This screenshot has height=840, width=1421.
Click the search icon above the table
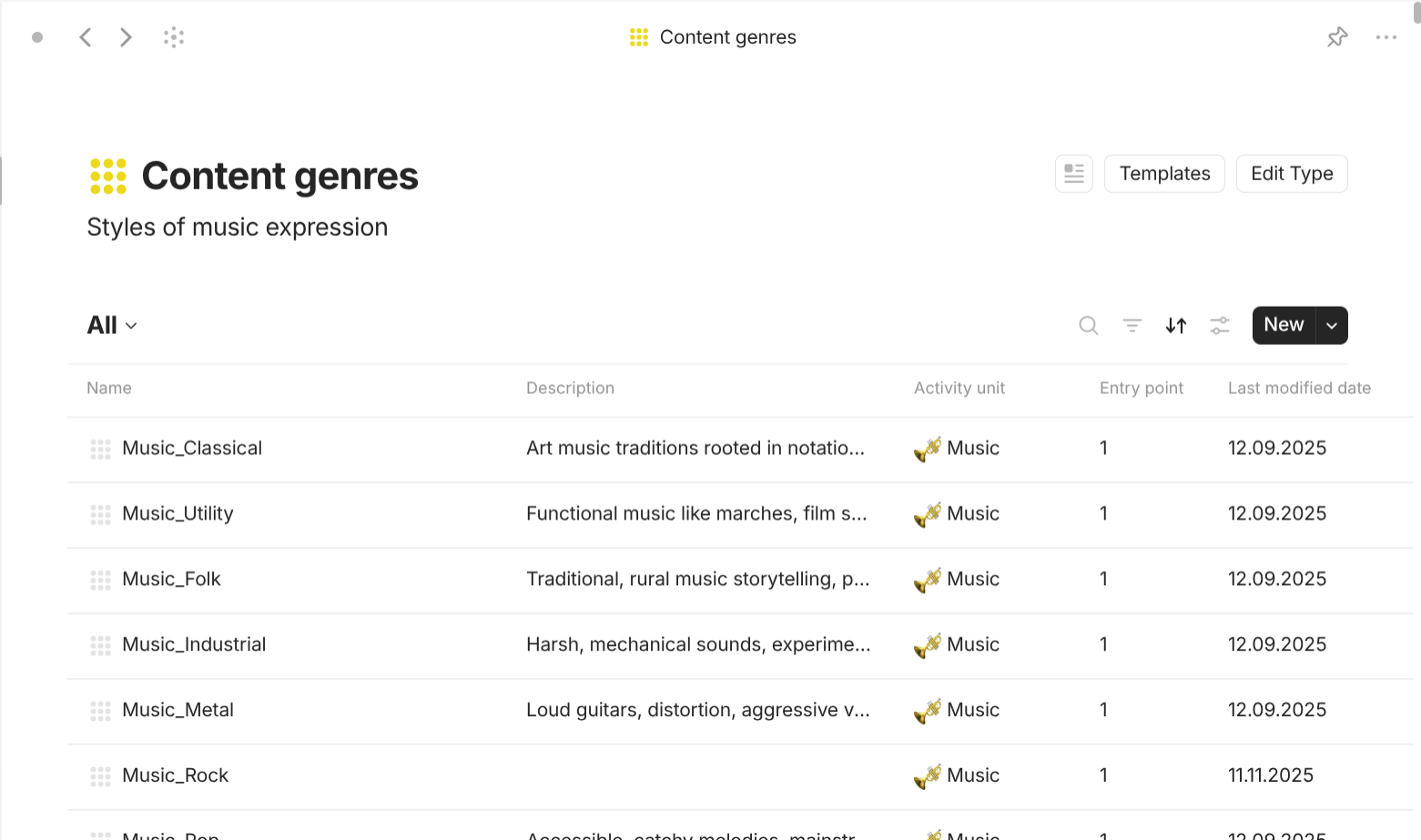point(1089,325)
